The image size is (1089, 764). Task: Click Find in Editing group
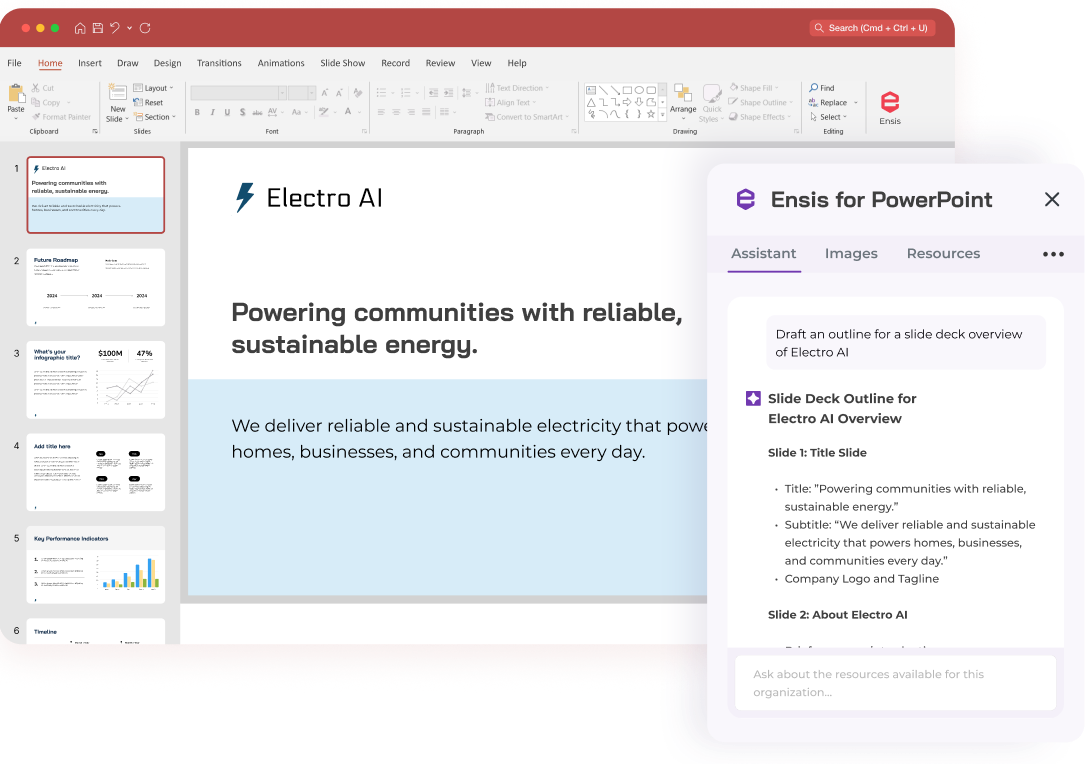822,88
